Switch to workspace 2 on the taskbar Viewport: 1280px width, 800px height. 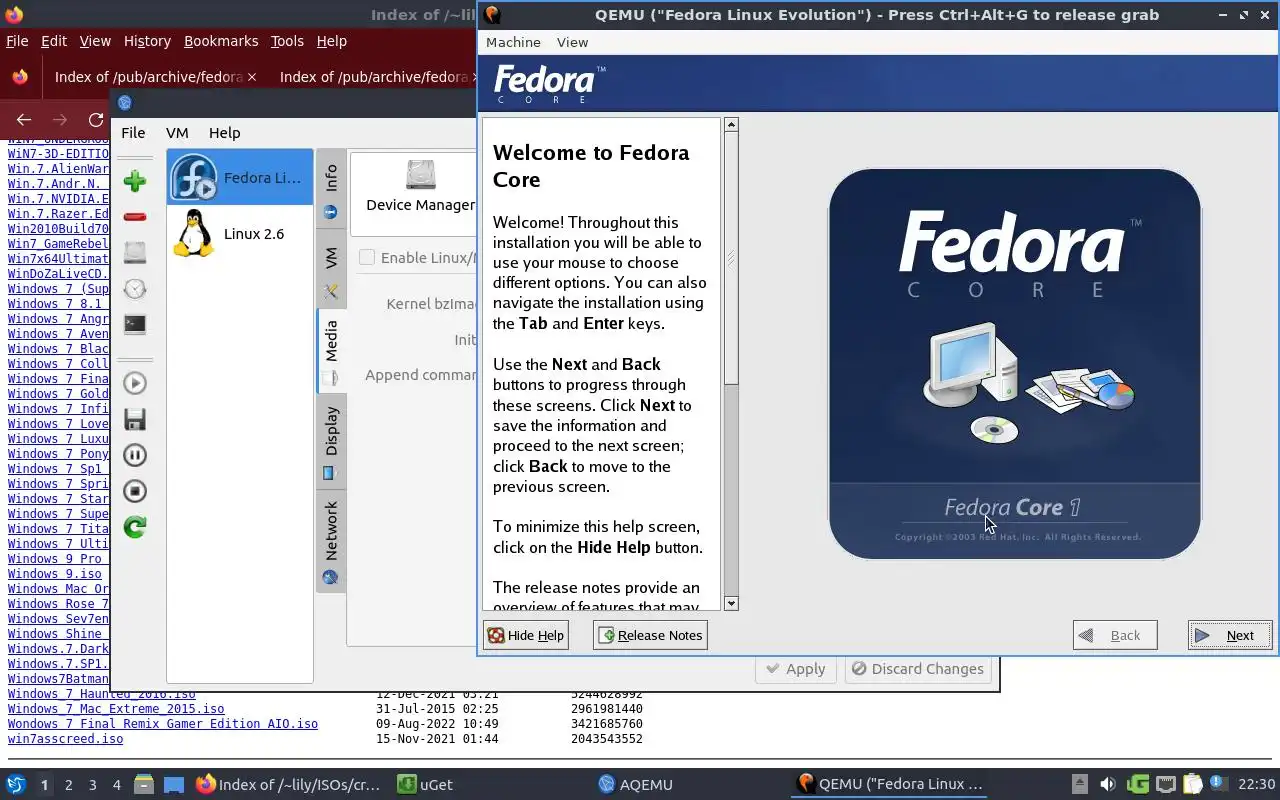68,785
